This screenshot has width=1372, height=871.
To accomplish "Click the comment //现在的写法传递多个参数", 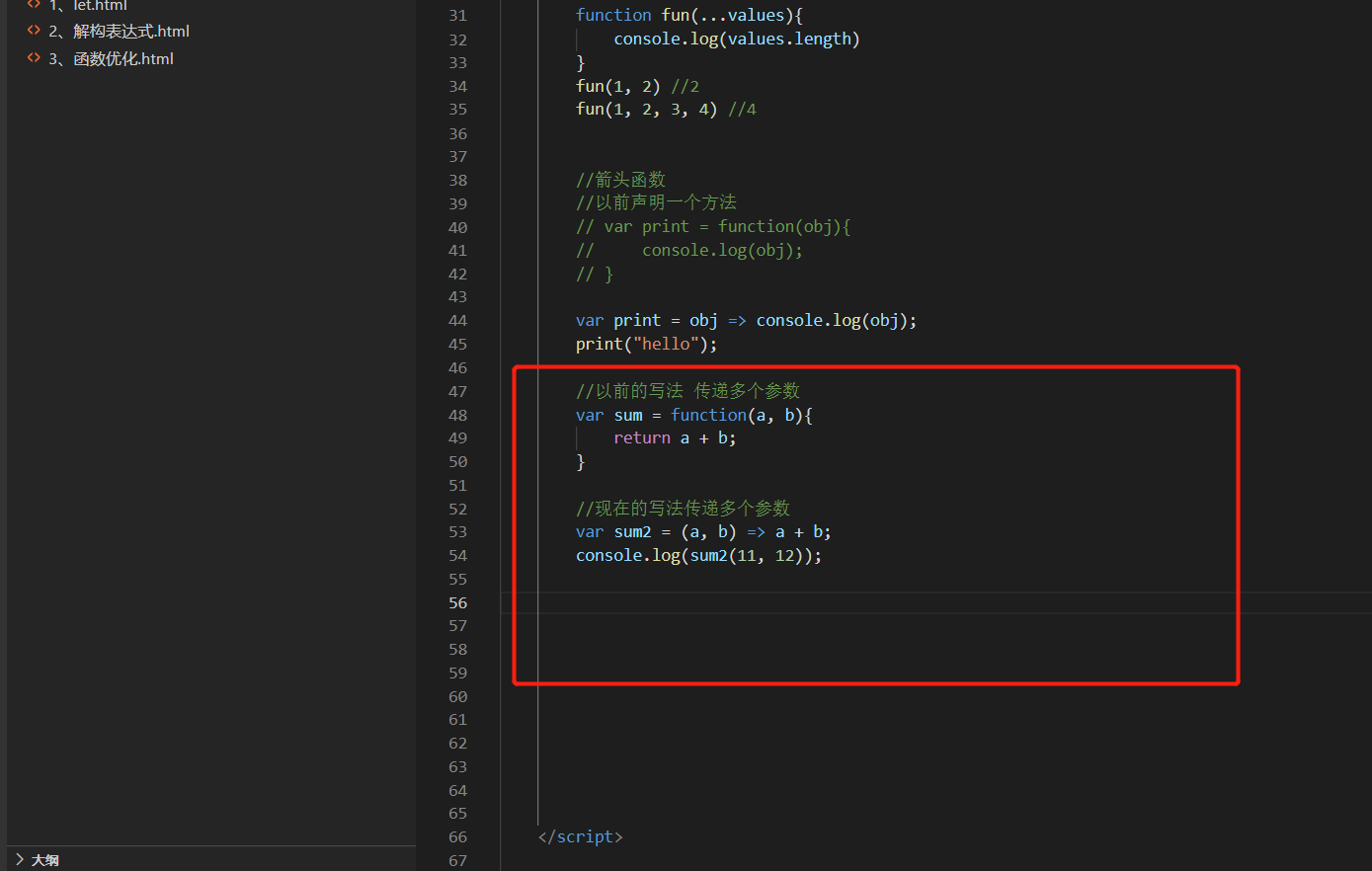I will (x=683, y=509).
